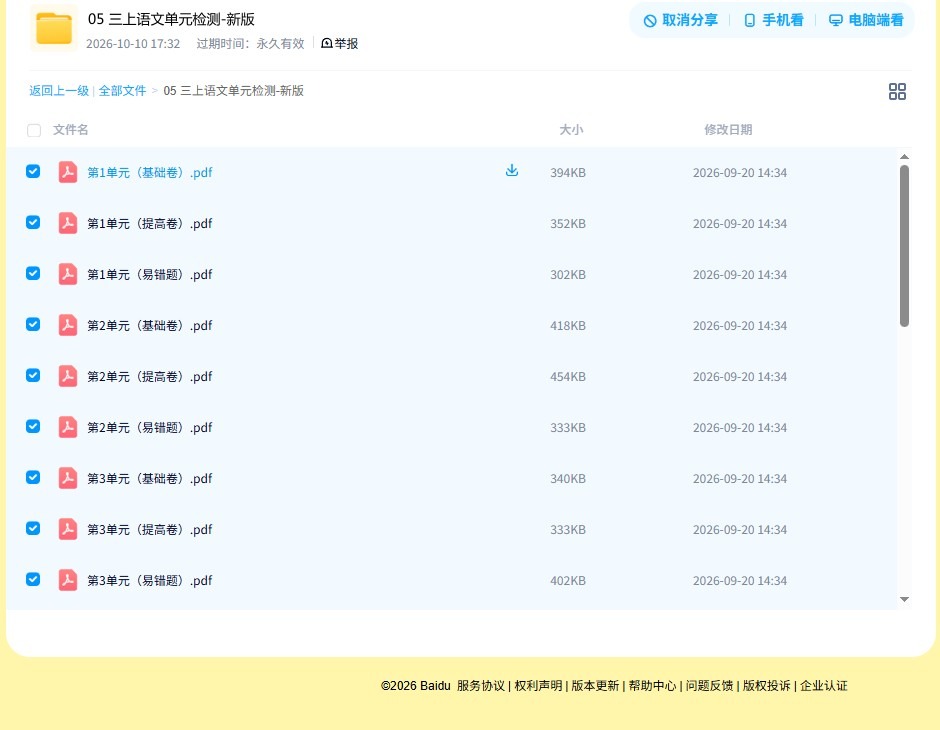940x730 pixels.
Task: Open file 第2单元（基础卷）.pdf
Action: tap(150, 325)
